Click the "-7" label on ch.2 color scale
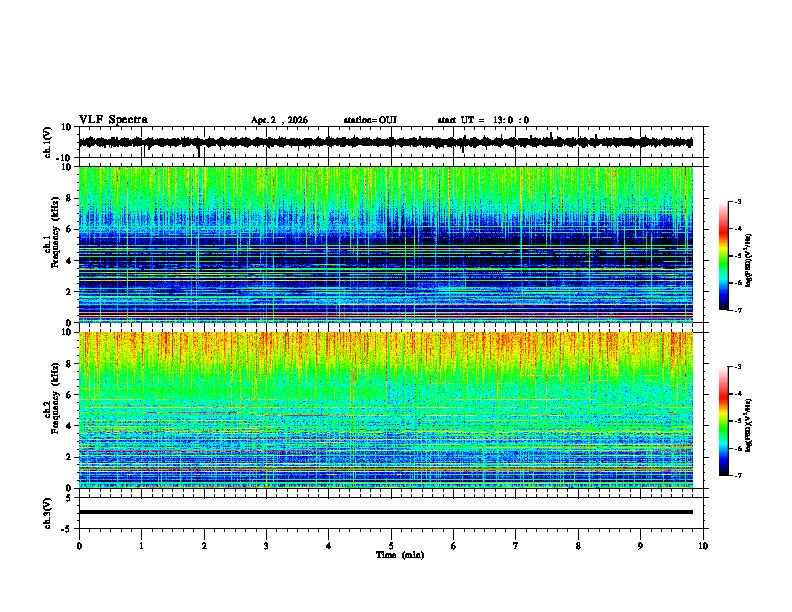792x612 pixels. pyautogui.click(x=737, y=475)
